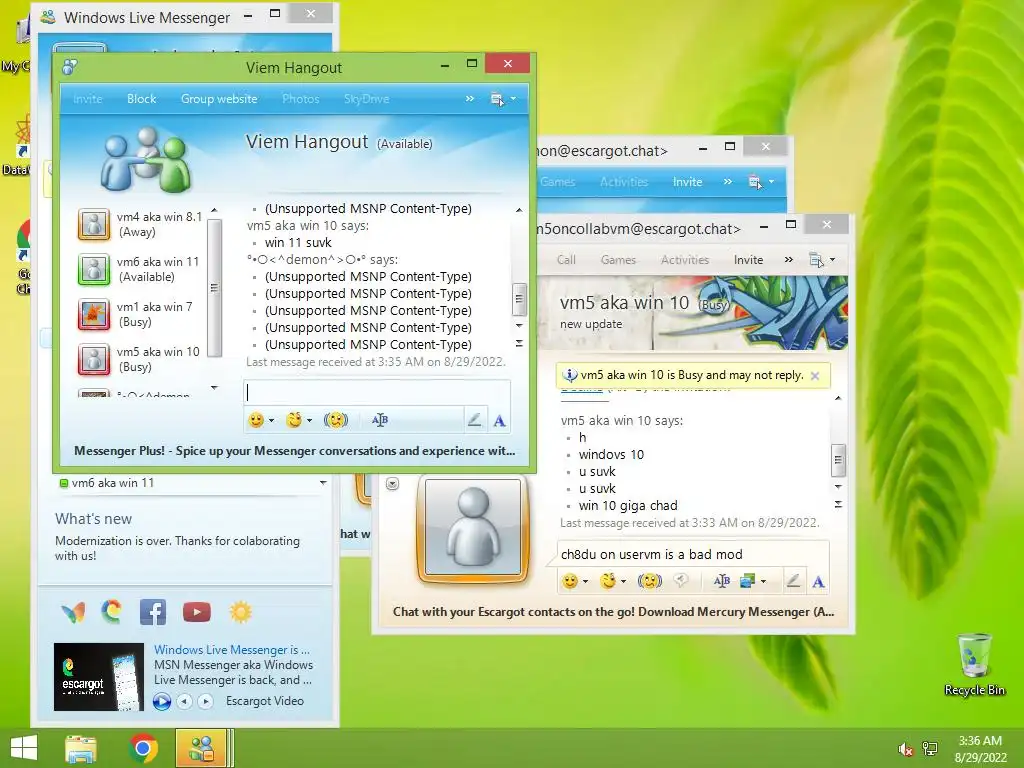Click Invite in the background escargot.chat window
This screenshot has height=768, width=1024.
pyautogui.click(x=687, y=182)
